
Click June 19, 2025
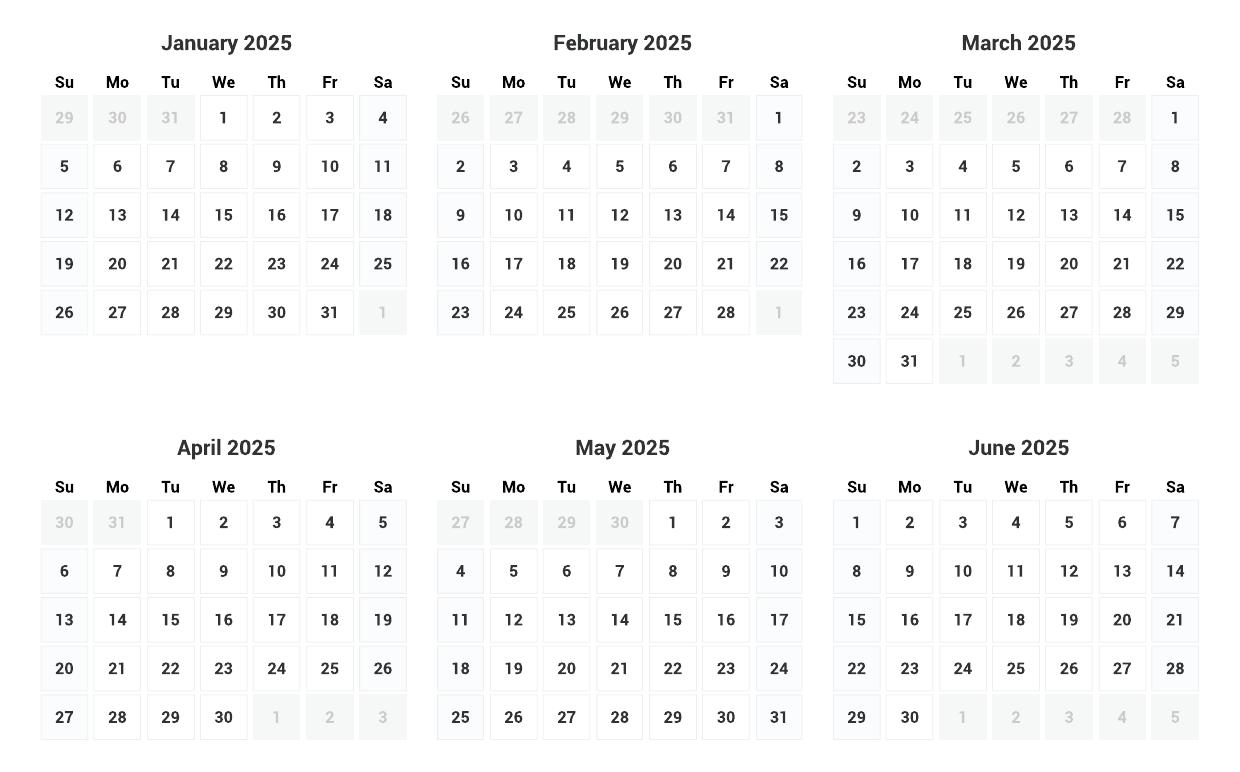pos(1069,620)
